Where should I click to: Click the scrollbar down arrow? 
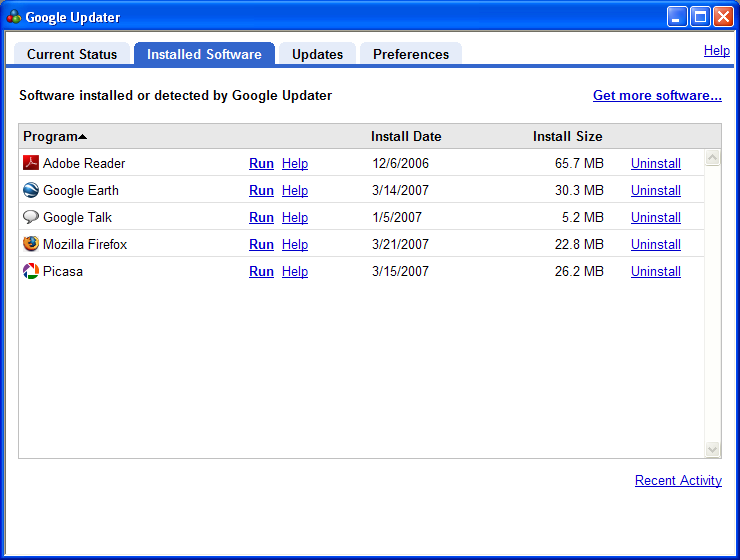click(x=712, y=450)
